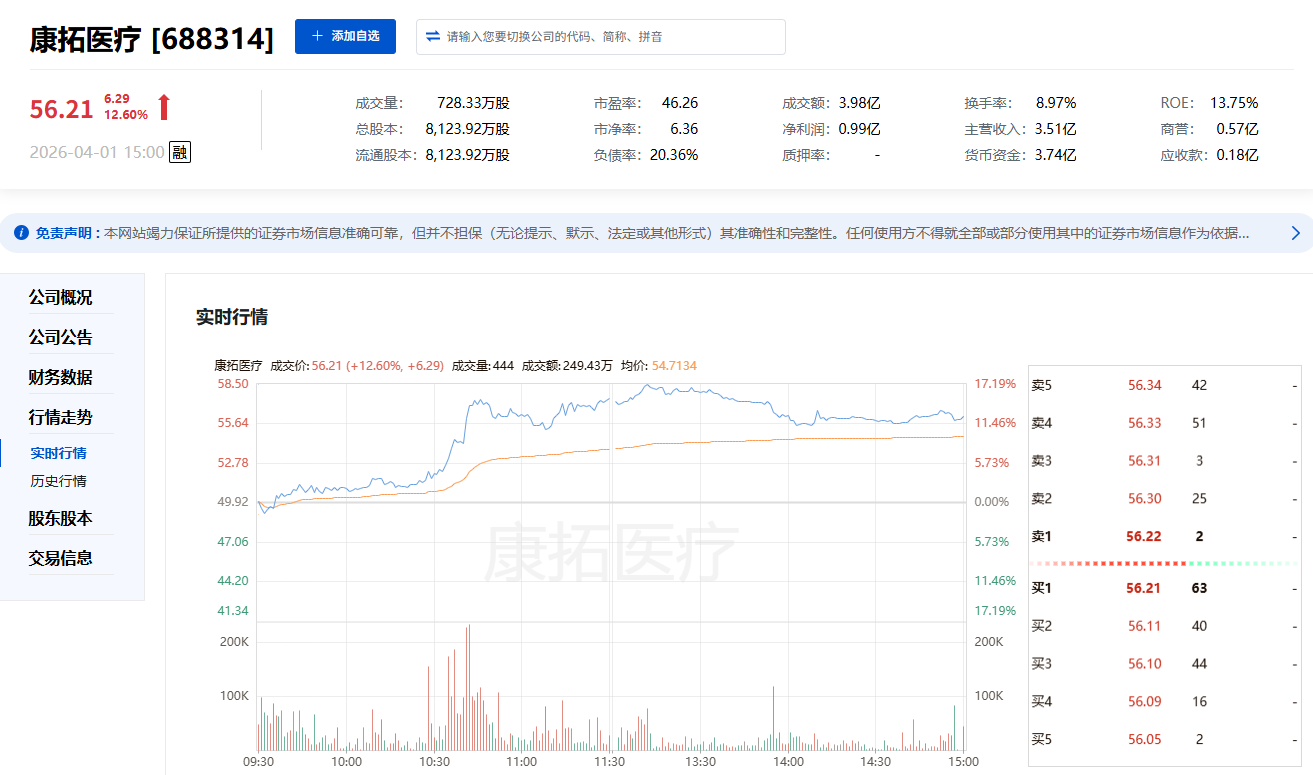Open 公司公告 in the sidebar

(60, 337)
